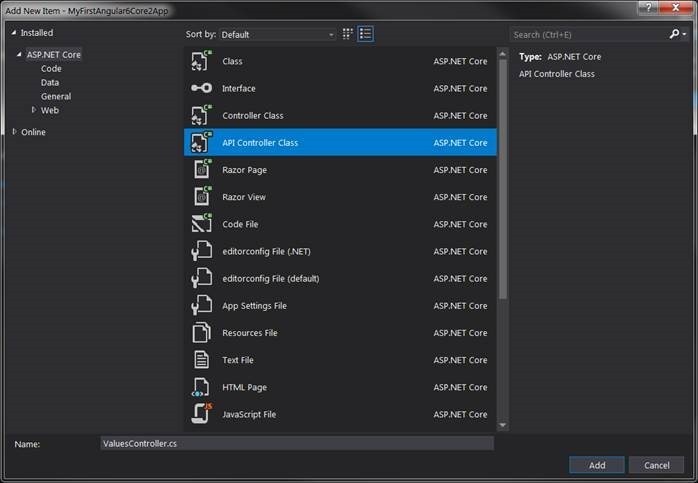Click the Name input field
This screenshot has width=698, height=483.
[297, 443]
